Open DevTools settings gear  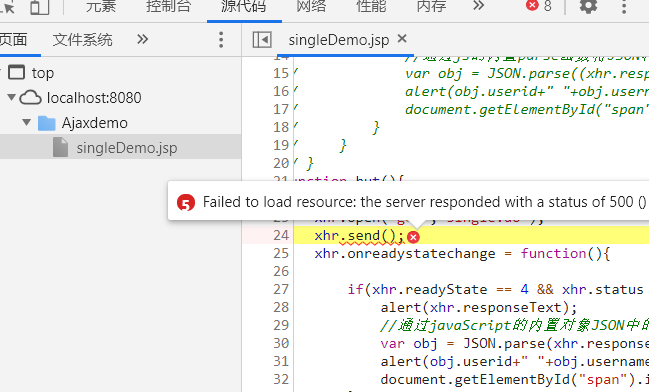[588, 6]
